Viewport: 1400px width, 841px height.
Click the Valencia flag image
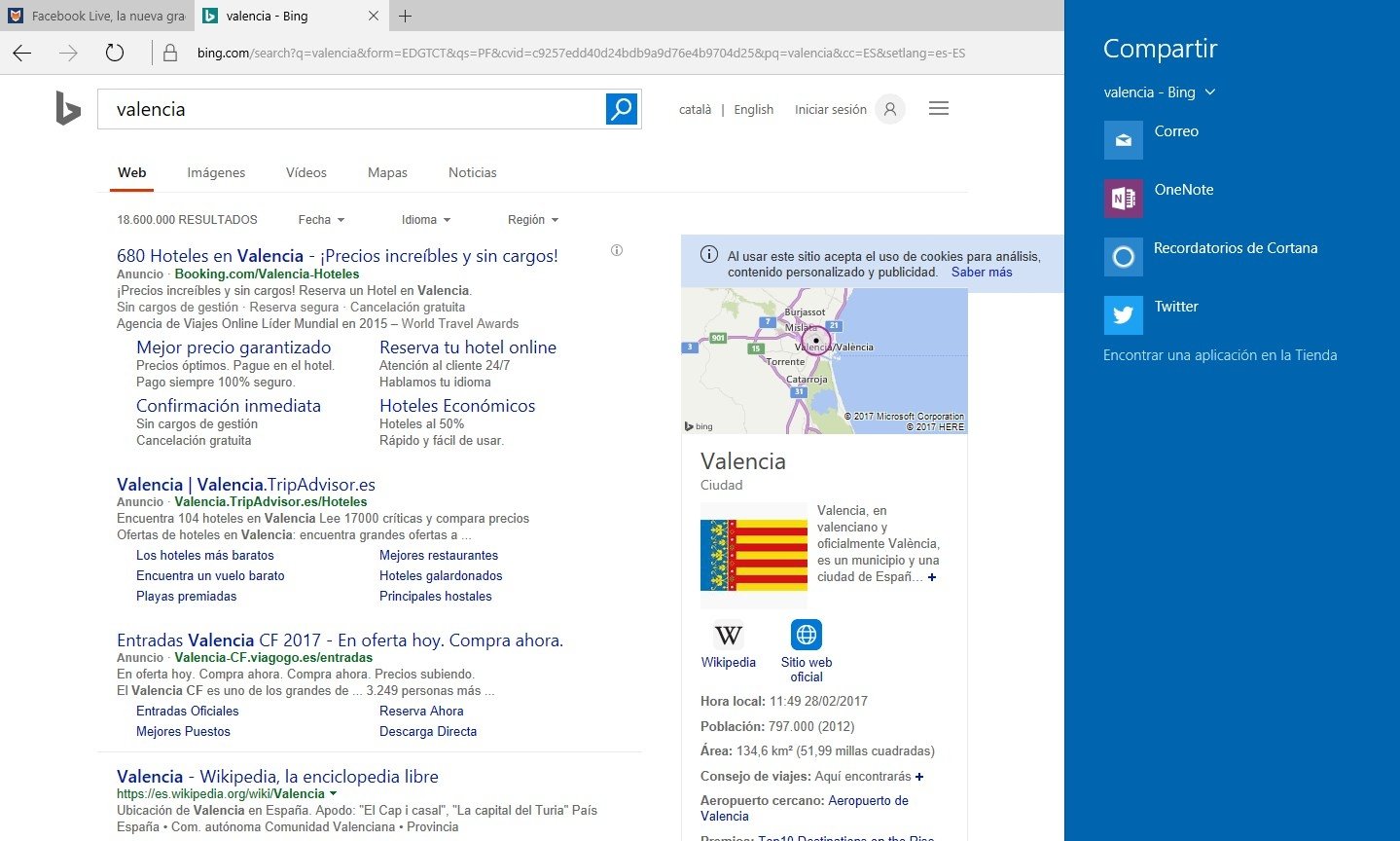coord(754,555)
